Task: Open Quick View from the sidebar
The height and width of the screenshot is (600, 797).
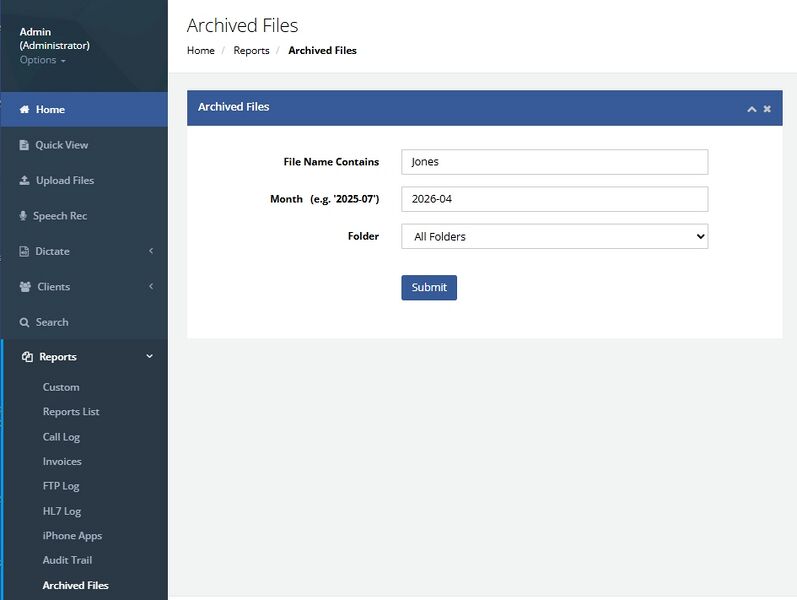Action: point(62,145)
